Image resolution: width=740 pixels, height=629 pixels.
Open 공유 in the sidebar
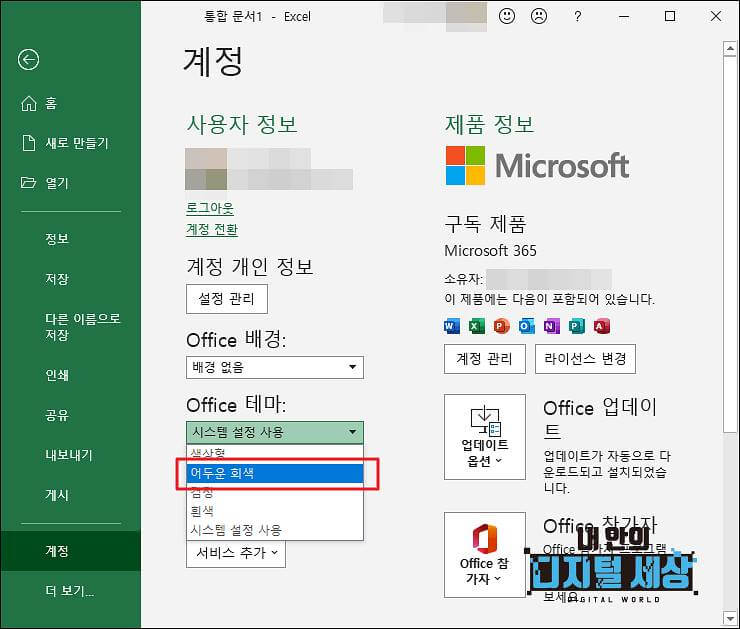(x=71, y=415)
